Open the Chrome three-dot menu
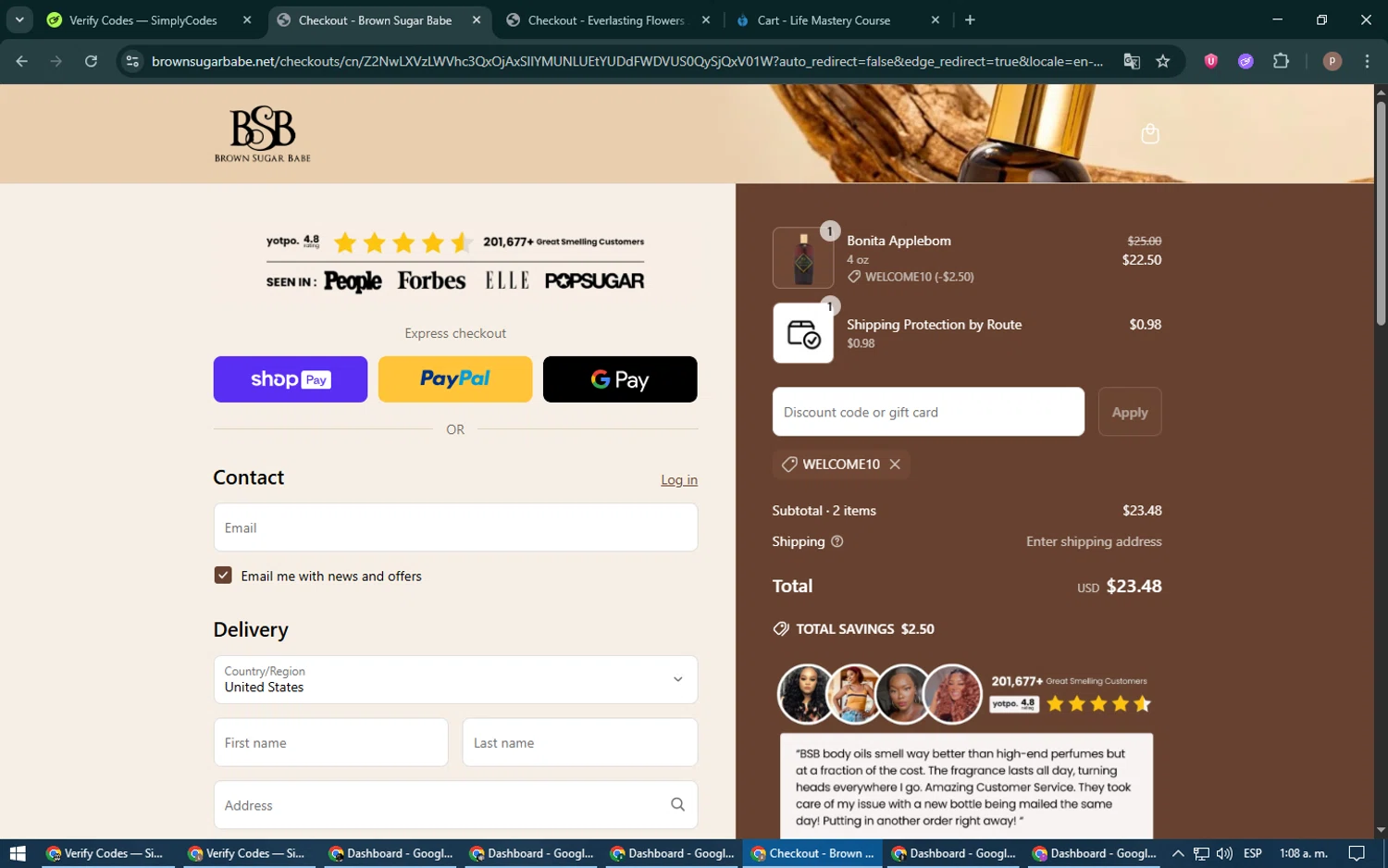This screenshot has height=868, width=1388. pyautogui.click(x=1368, y=61)
